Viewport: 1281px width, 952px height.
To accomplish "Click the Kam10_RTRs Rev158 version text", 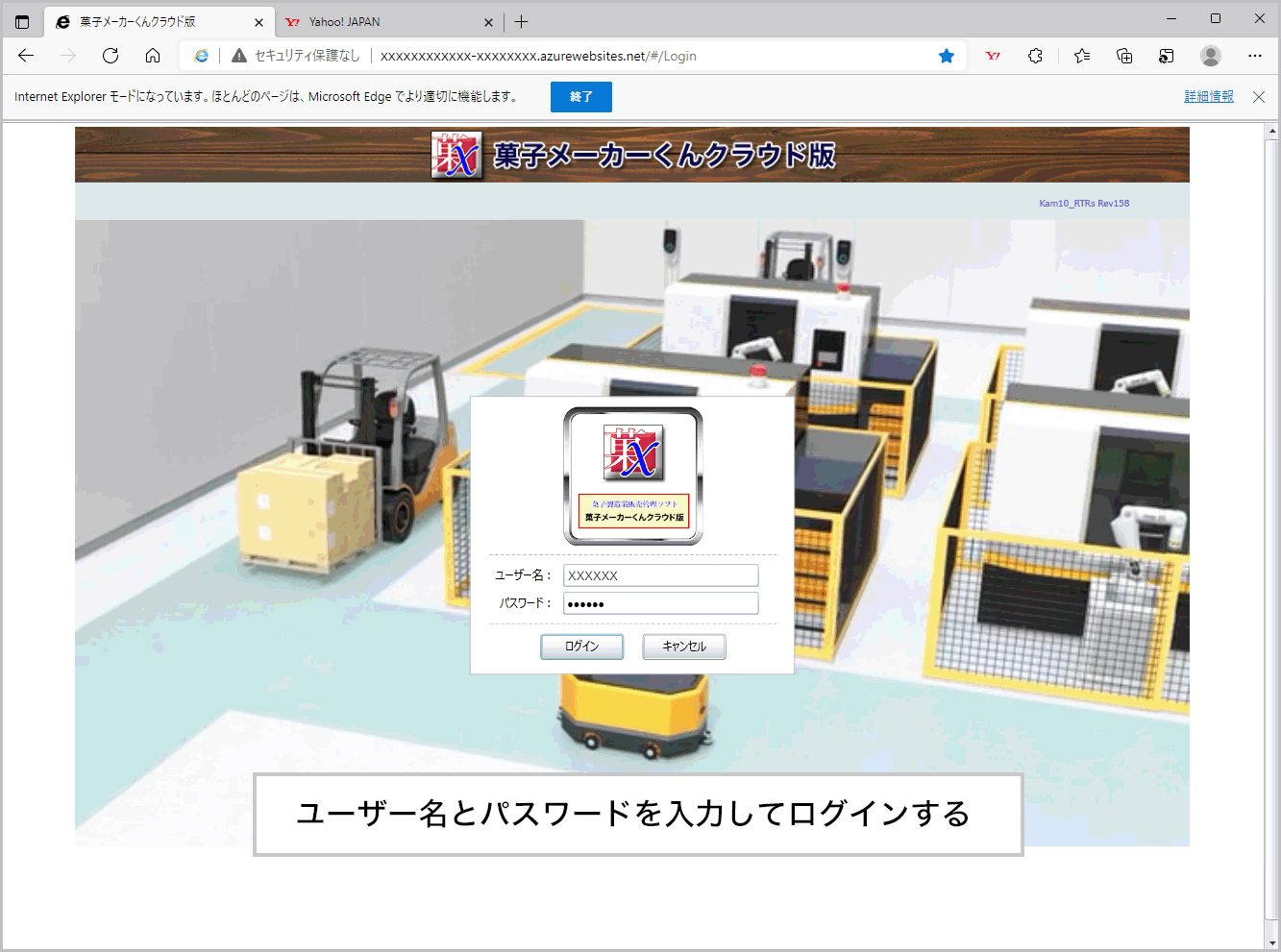I will (1084, 204).
